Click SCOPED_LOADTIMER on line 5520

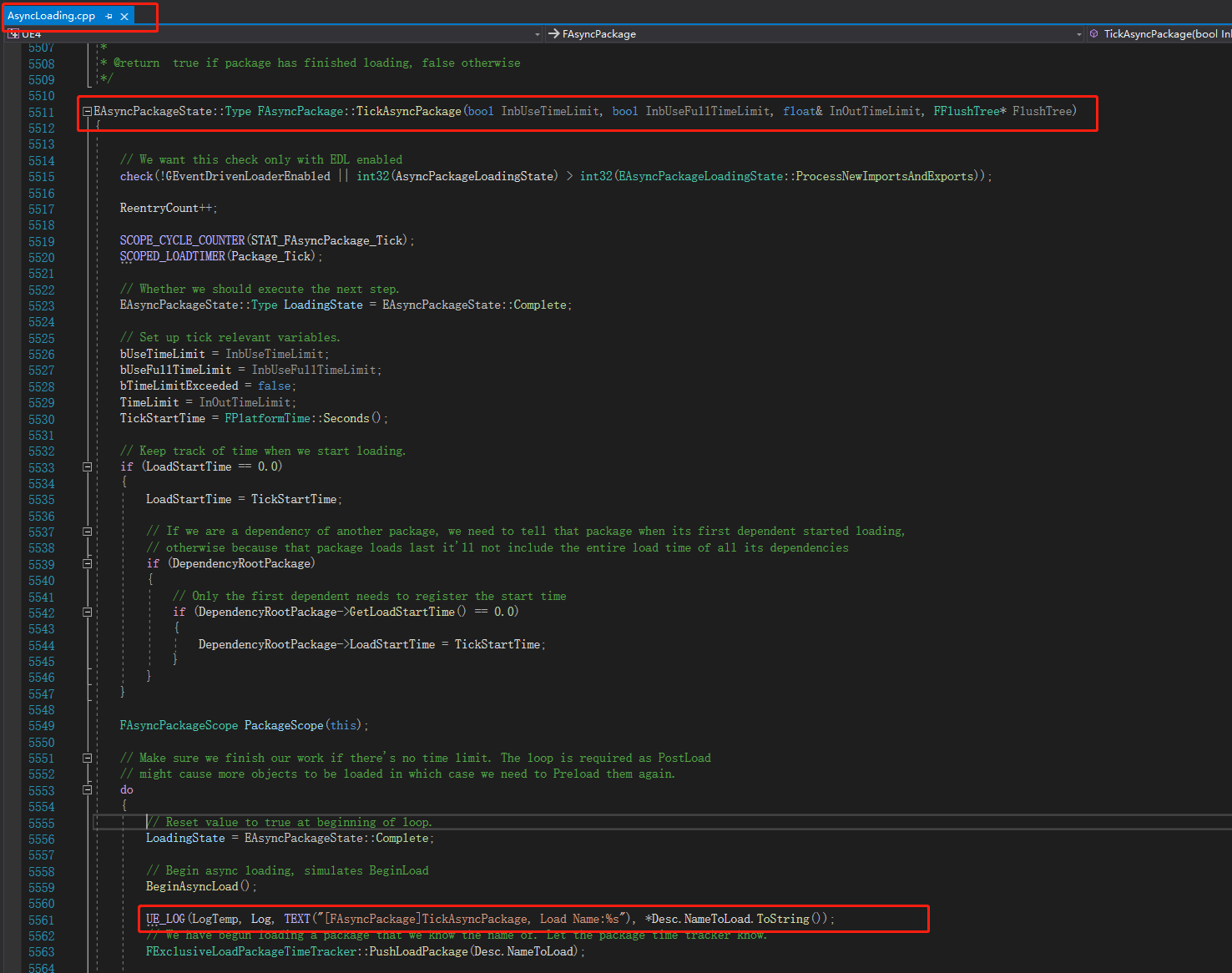tap(173, 256)
